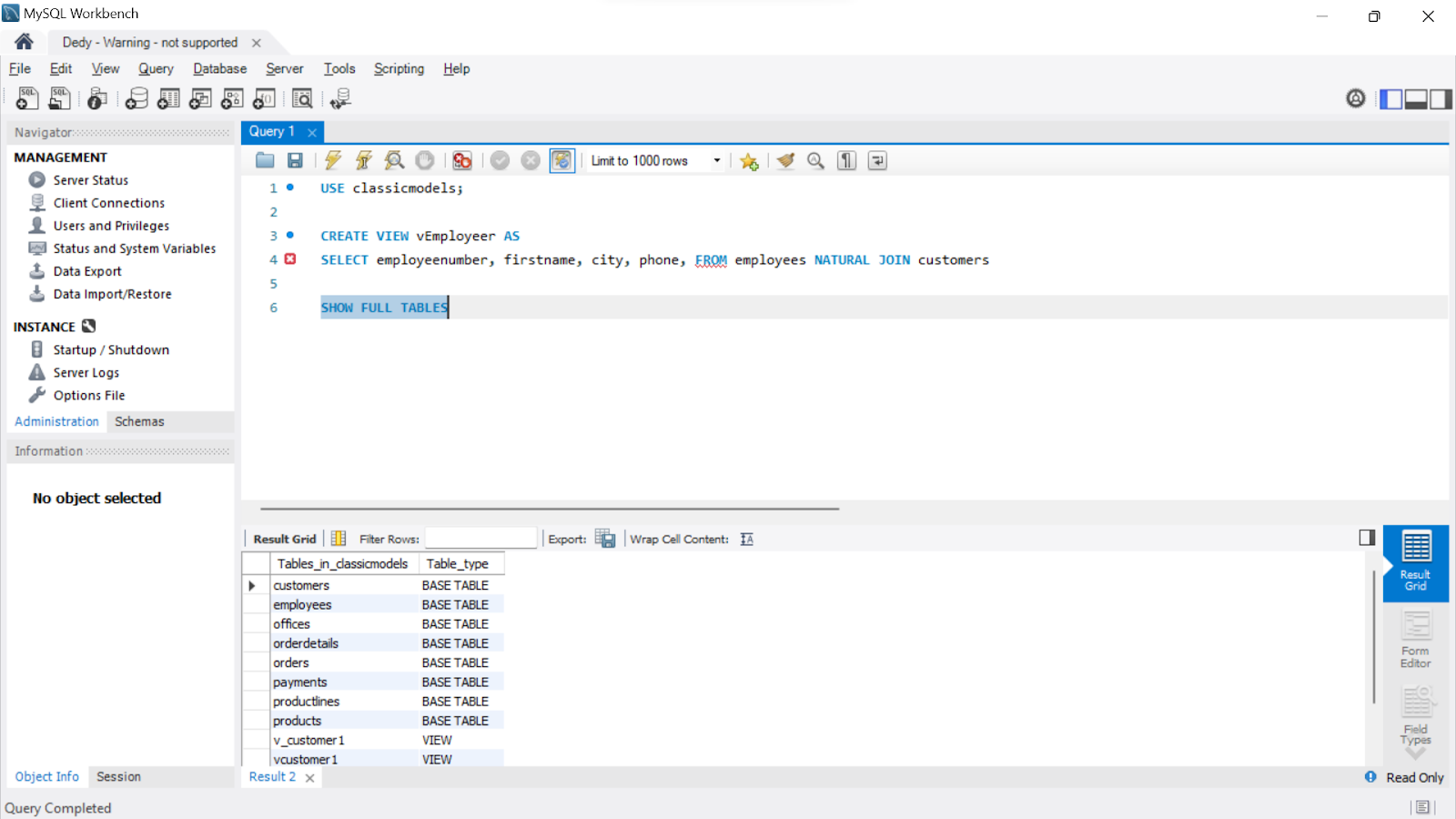The image size is (1456, 819).
Task: Toggle bottom output panel visibility
Action: tap(1416, 98)
